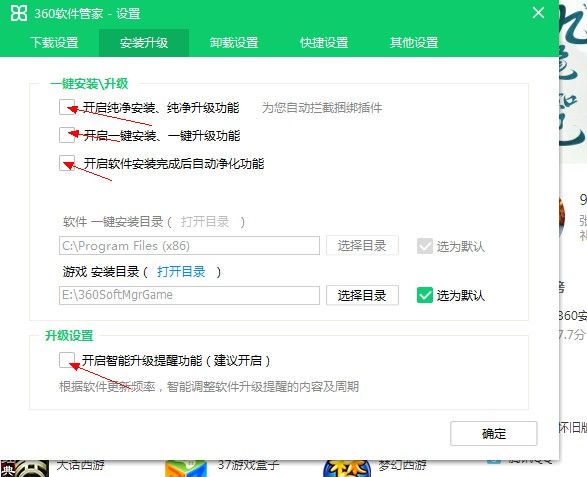Go to the 快捷设置 tab
This screenshot has height=477, width=587.
click(324, 43)
